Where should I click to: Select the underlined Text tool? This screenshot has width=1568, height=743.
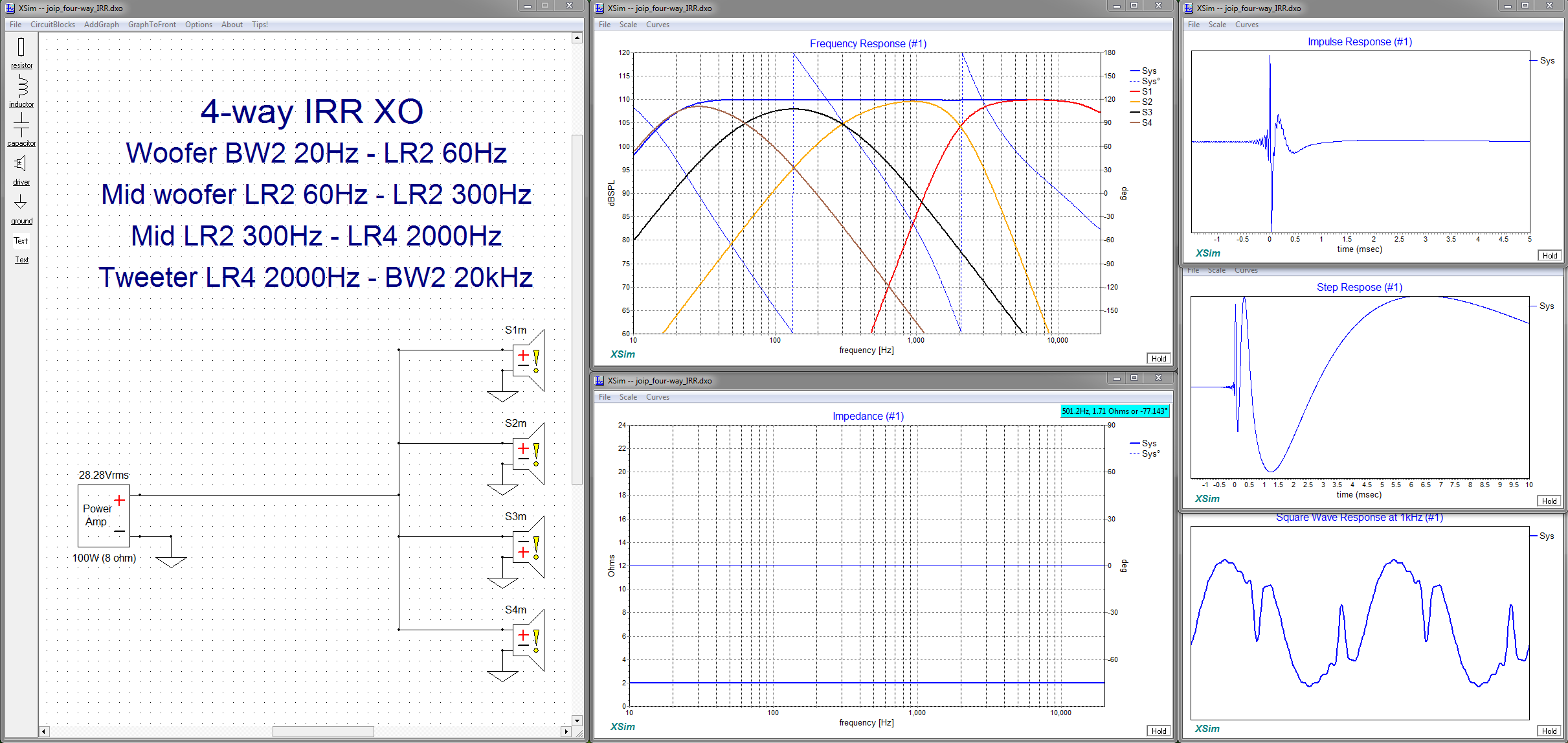tap(21, 260)
